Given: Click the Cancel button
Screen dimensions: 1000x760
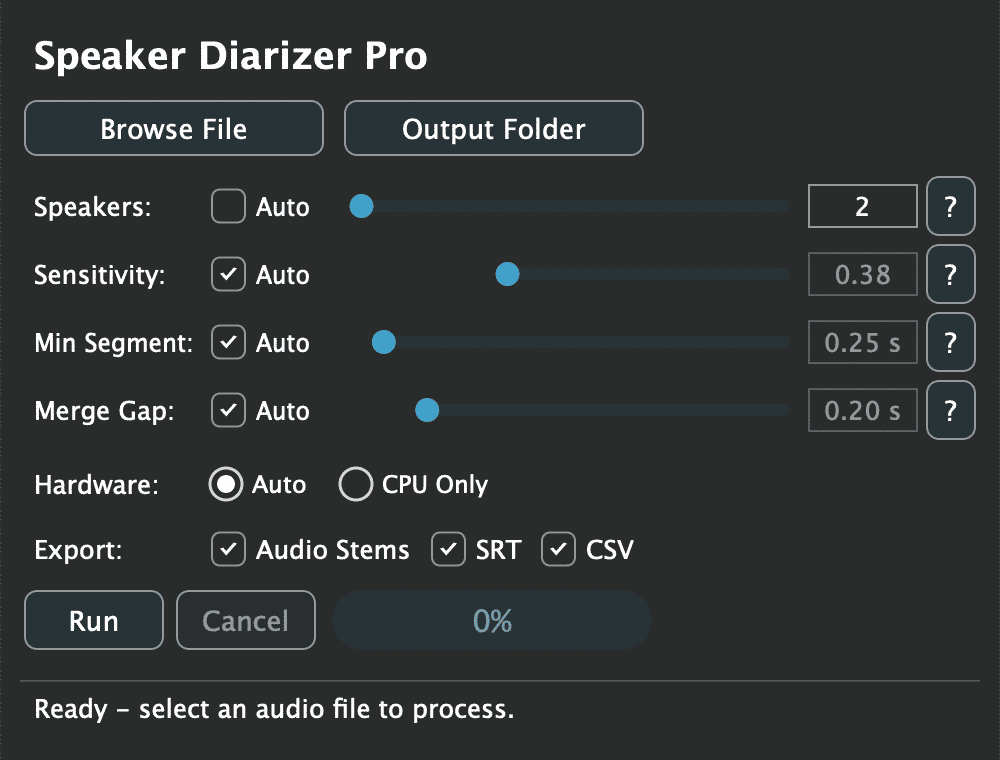Looking at the screenshot, I should pos(245,620).
